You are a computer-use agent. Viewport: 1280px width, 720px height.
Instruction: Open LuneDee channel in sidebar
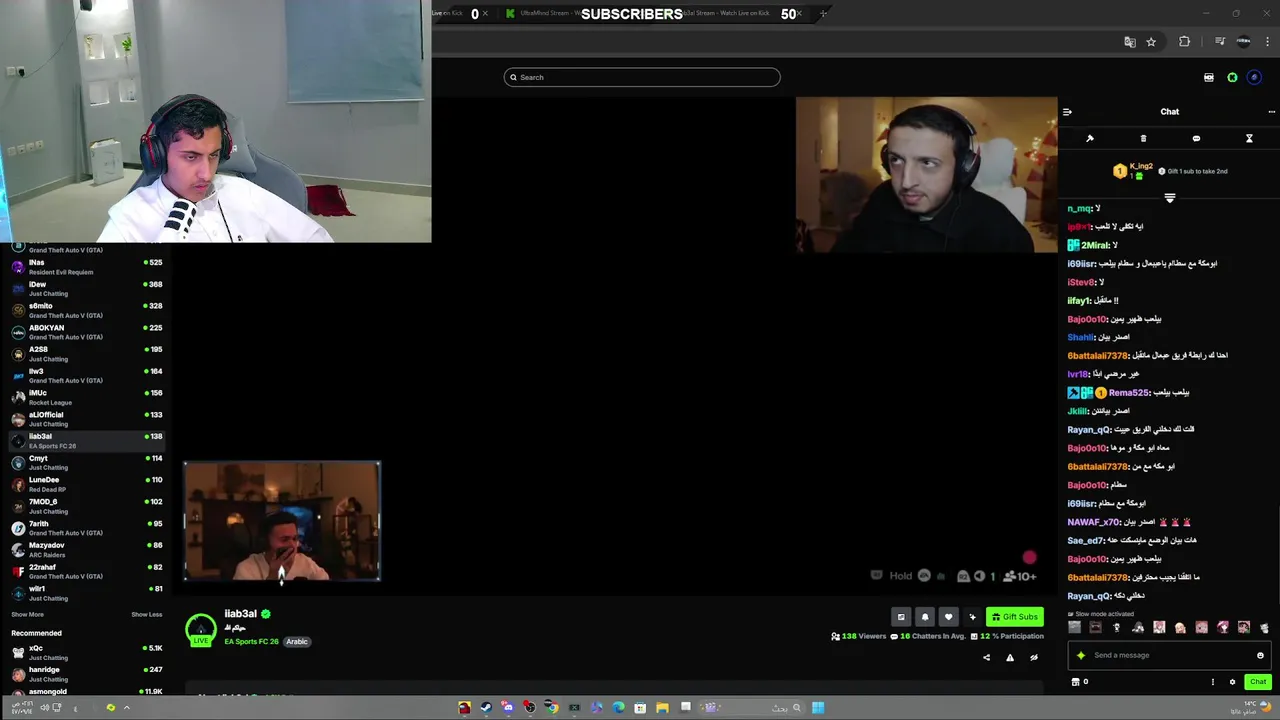(x=87, y=485)
